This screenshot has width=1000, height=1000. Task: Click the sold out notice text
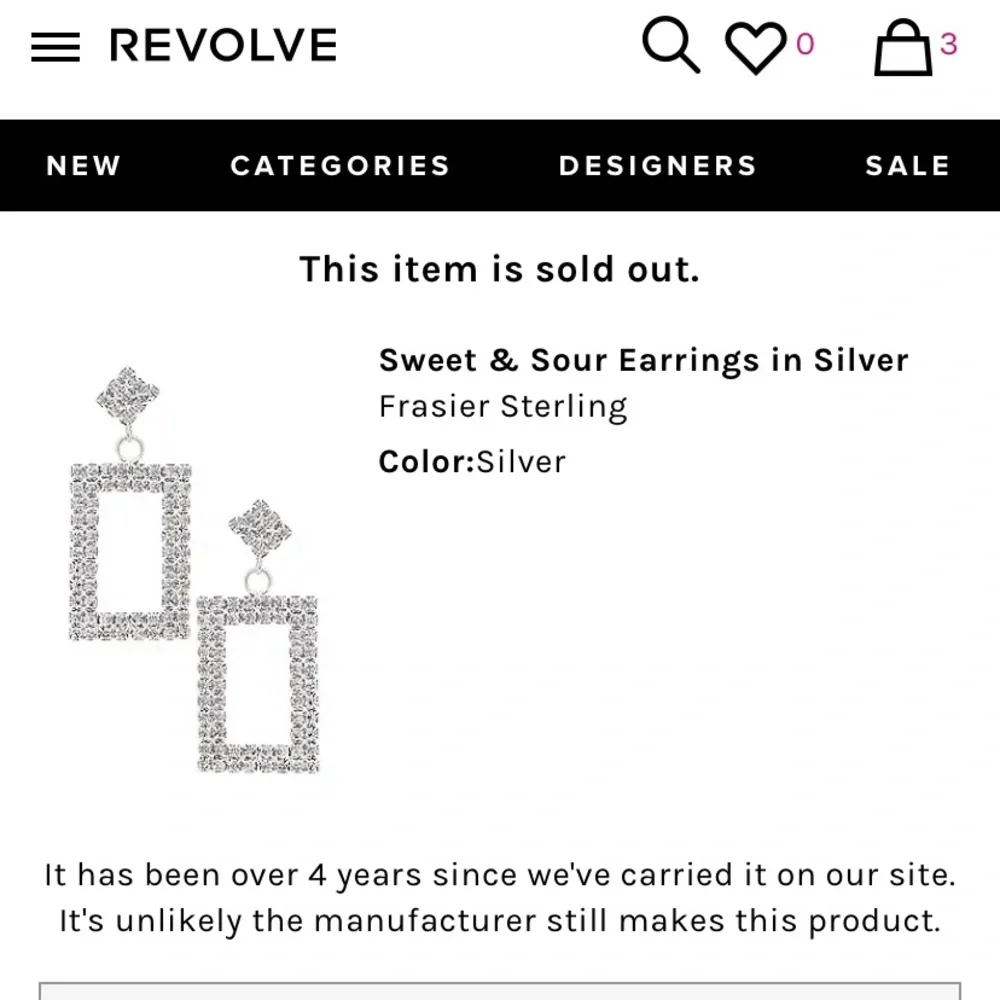click(x=500, y=268)
